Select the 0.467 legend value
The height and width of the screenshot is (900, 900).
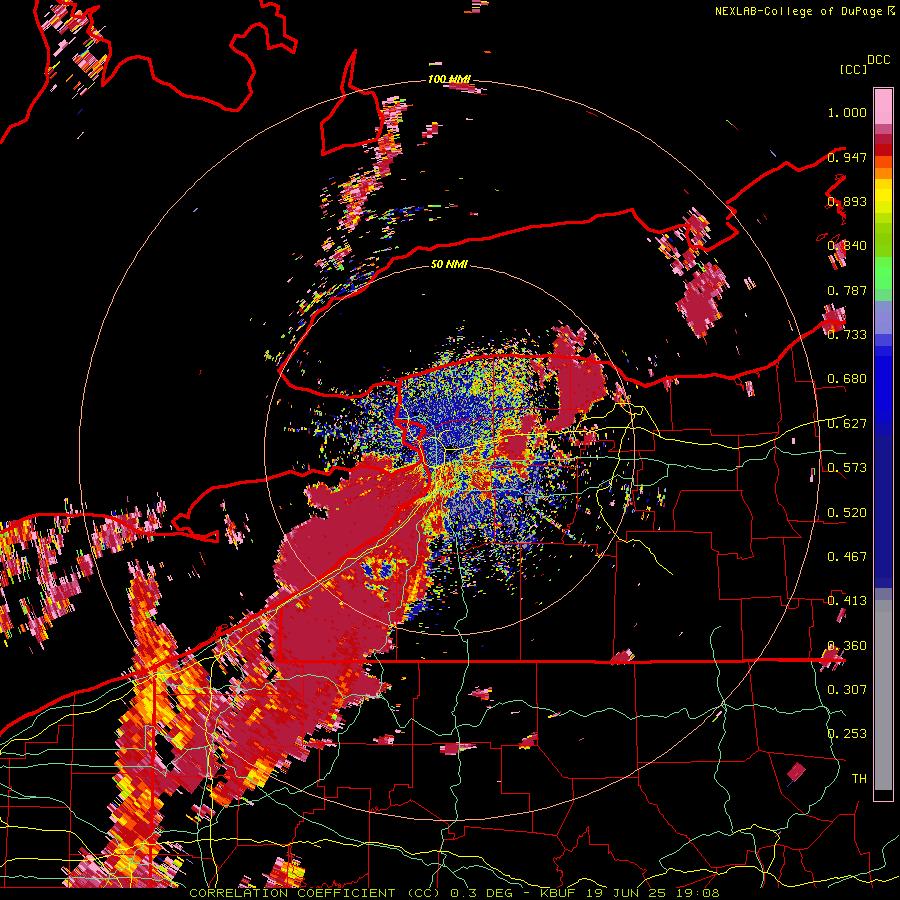point(847,557)
